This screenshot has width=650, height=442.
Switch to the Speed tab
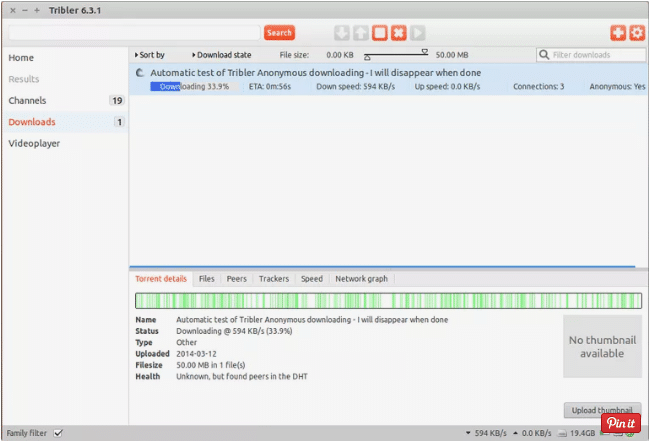[312, 279]
